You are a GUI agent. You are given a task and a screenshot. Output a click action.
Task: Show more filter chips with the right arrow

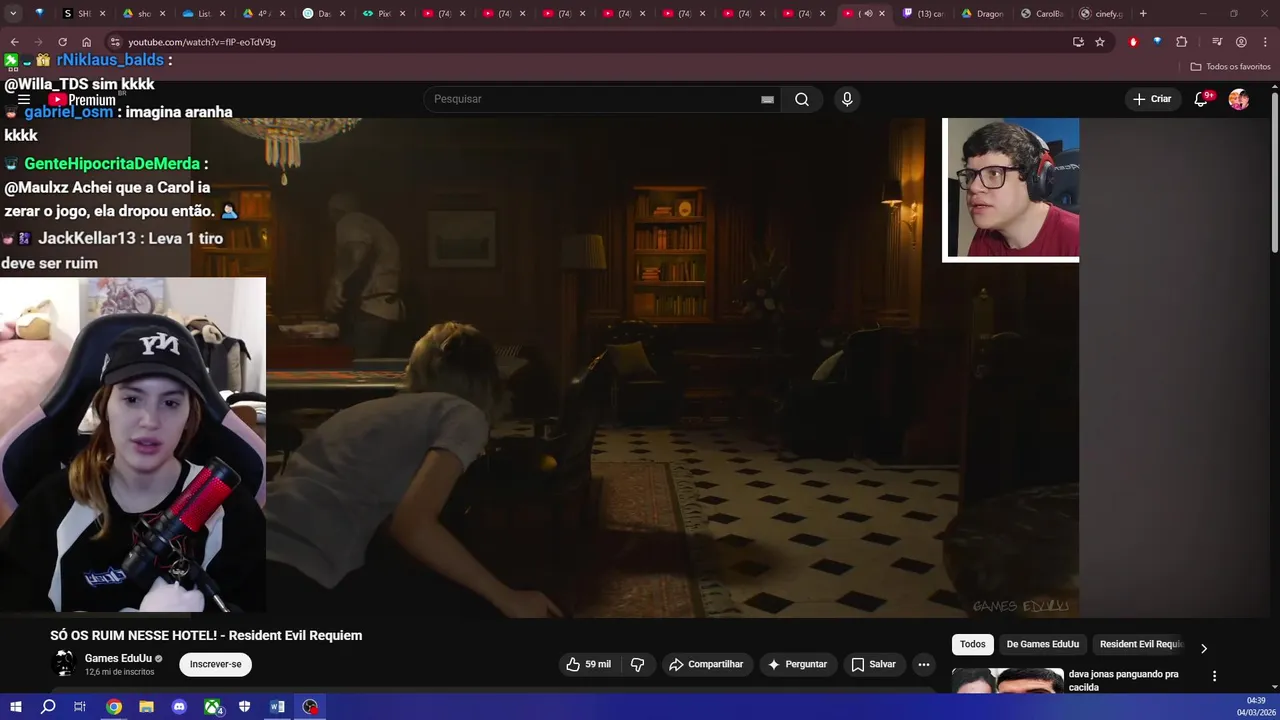(1203, 648)
